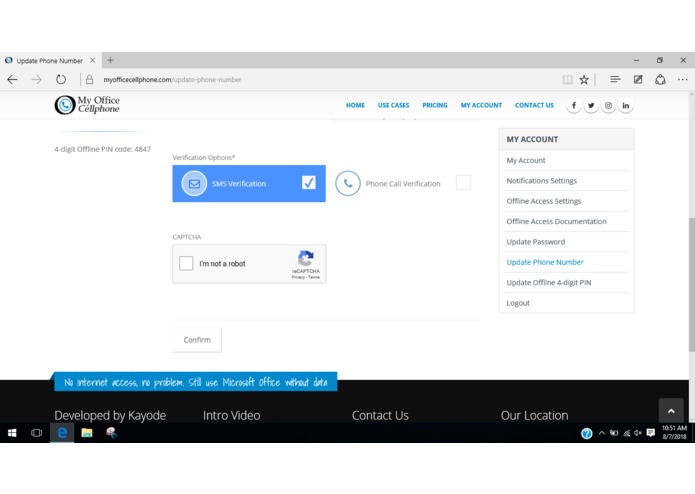Open the Windows Start menu
Screen dimensions: 695x494
click(12, 433)
